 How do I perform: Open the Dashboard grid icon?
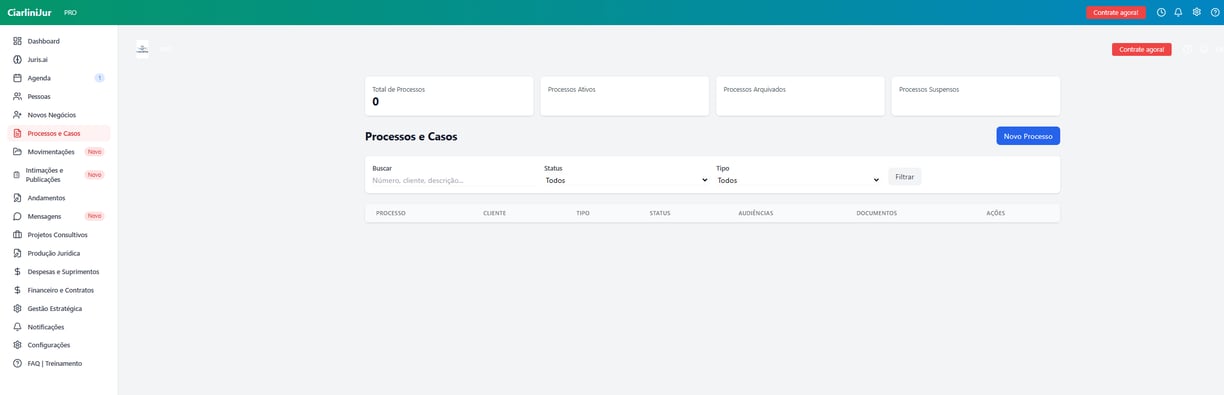17,41
